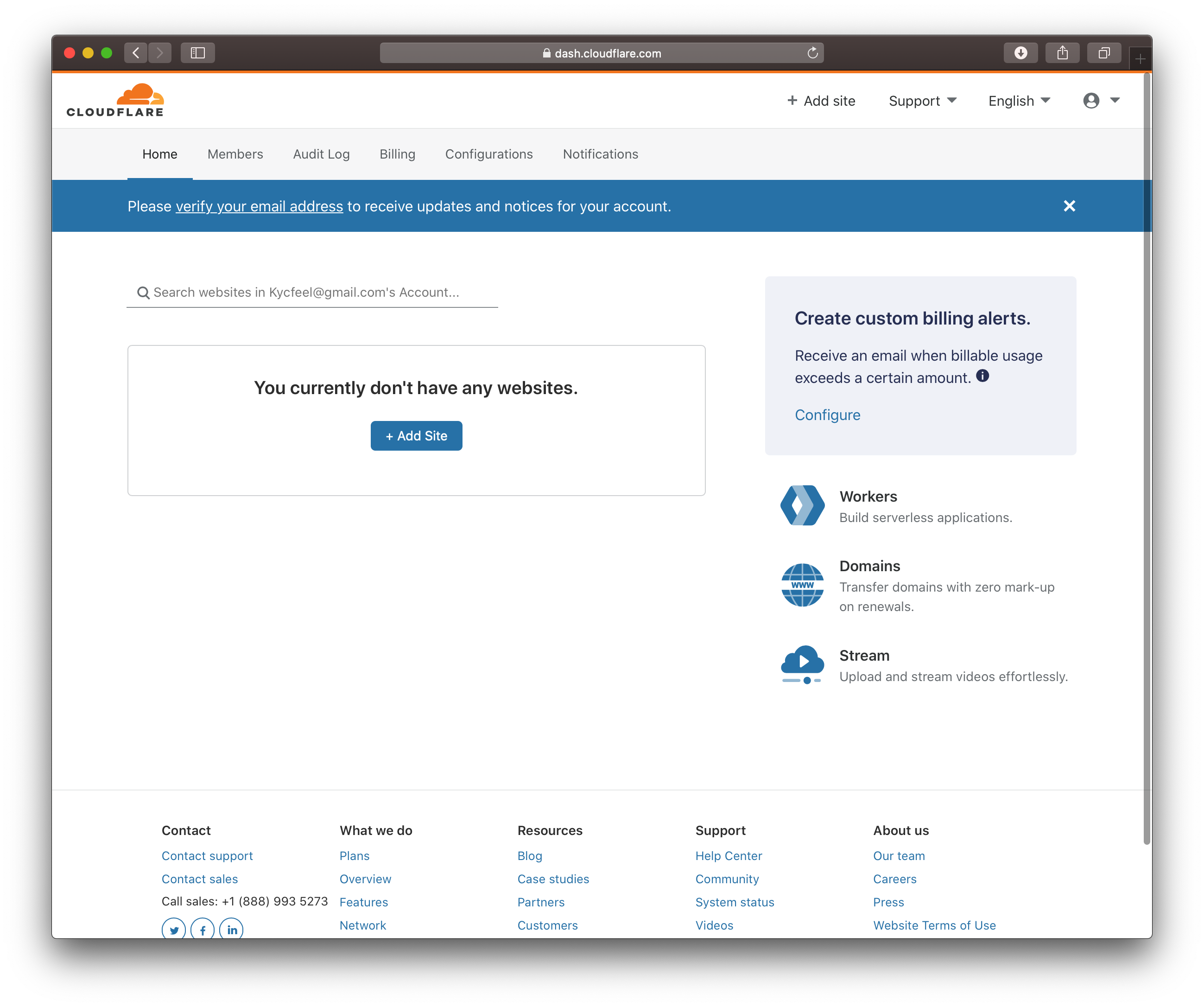Open the Domains heading link

[x=870, y=566]
